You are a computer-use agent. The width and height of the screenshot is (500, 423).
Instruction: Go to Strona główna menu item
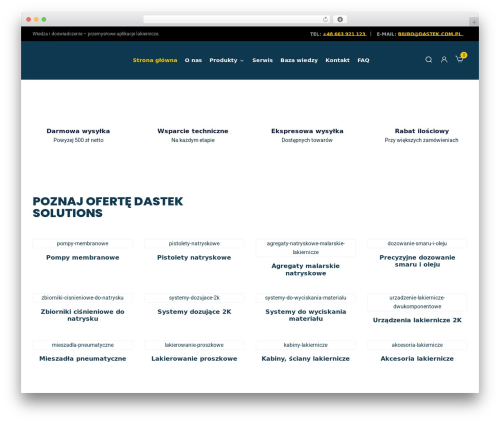coord(155,60)
